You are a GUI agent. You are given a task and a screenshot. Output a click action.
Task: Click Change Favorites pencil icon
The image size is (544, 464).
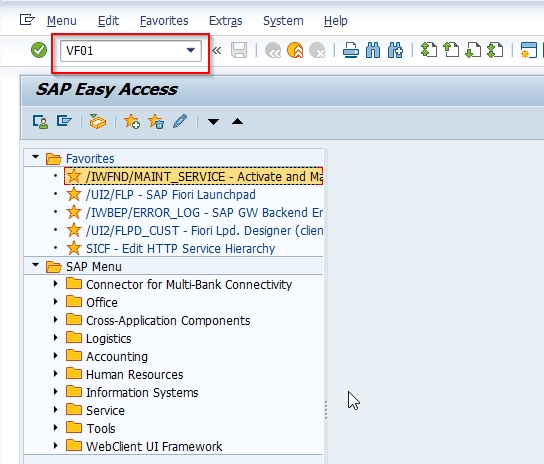(180, 121)
